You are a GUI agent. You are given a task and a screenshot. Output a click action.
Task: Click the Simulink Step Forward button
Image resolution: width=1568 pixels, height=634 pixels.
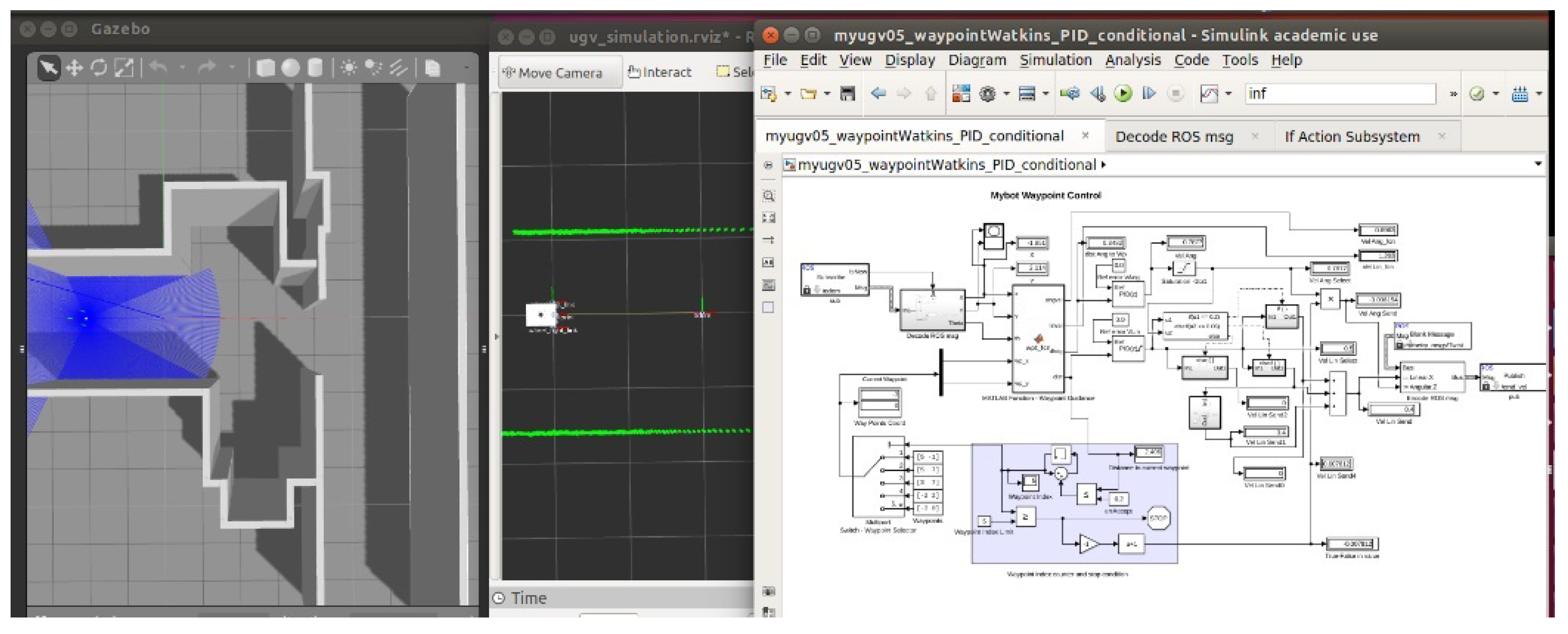click(1149, 93)
